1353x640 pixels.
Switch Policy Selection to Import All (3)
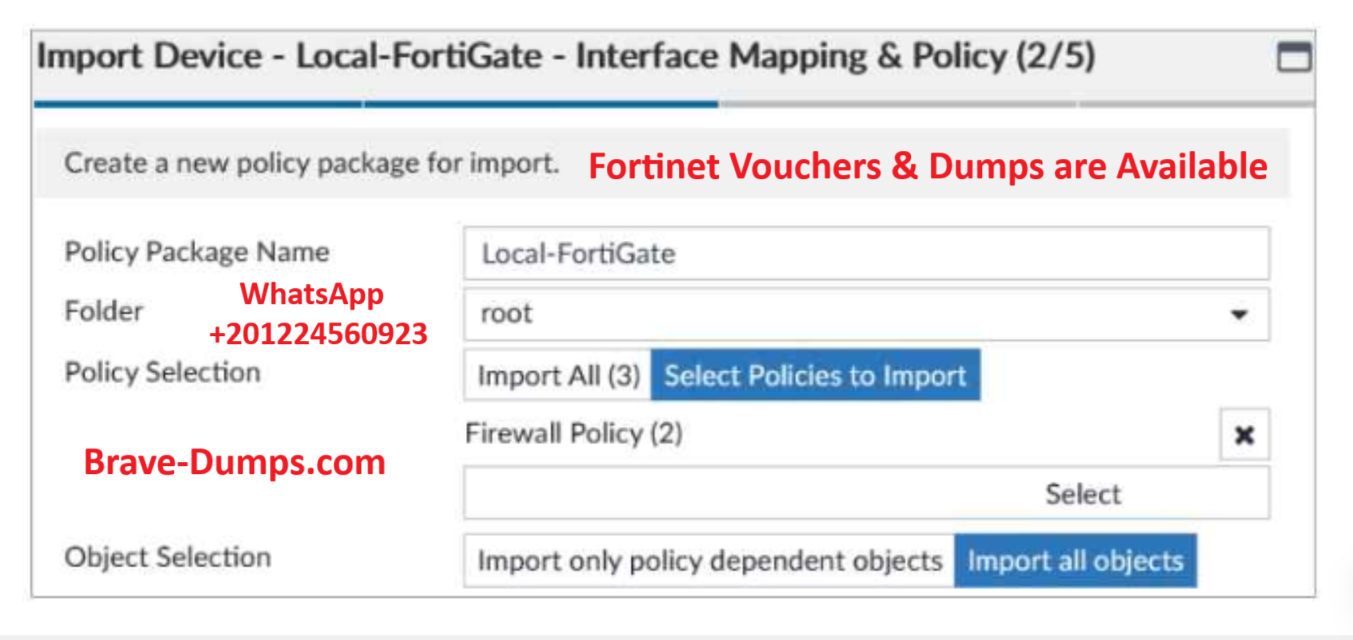tap(557, 376)
